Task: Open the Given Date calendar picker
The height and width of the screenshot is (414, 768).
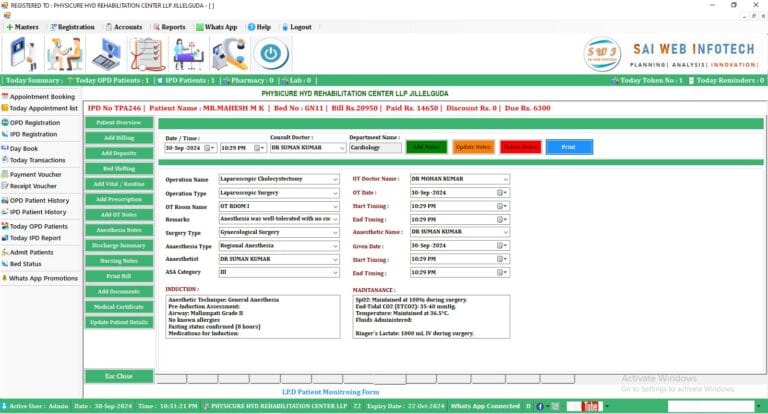Action: [502, 246]
